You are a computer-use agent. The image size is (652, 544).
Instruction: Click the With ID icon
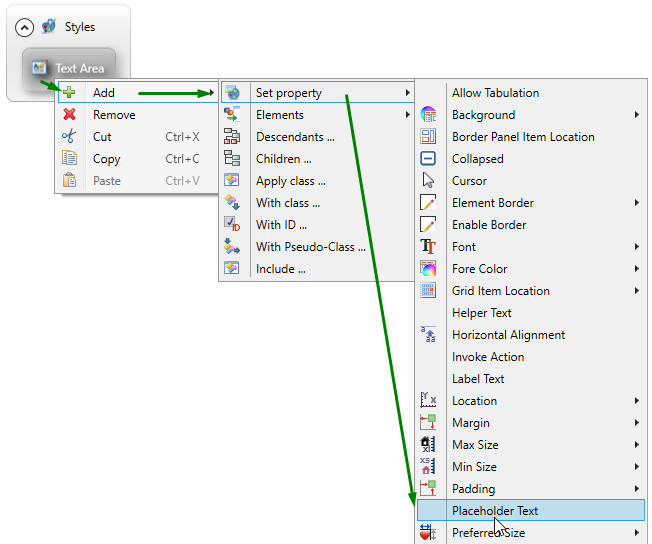[x=232, y=225]
